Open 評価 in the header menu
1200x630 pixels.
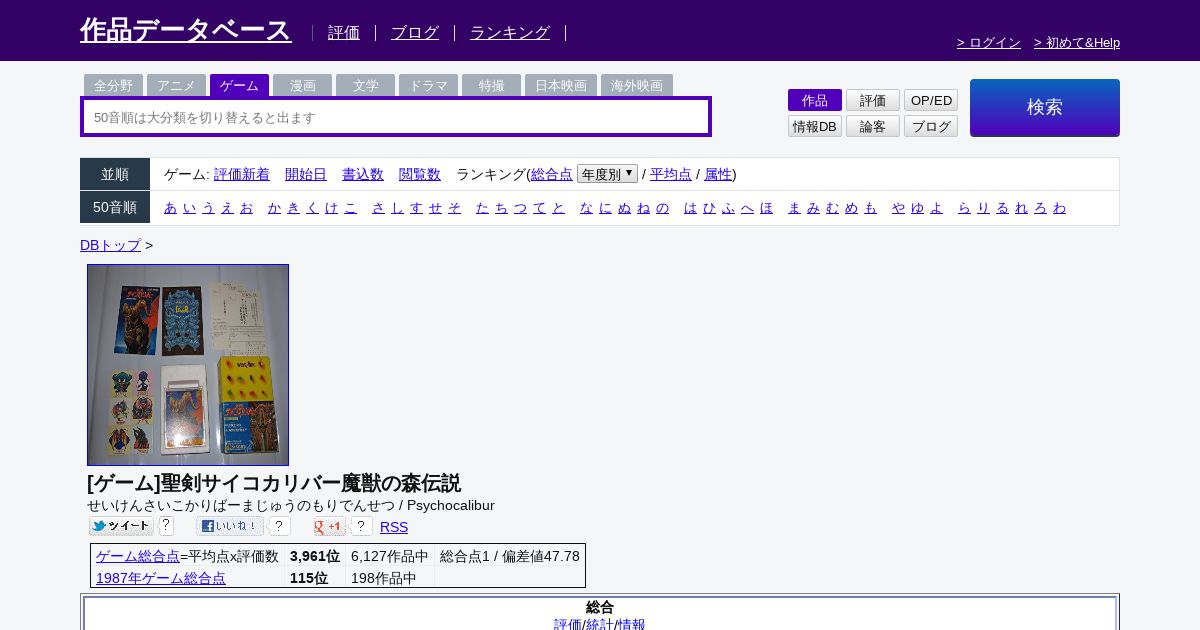344,32
